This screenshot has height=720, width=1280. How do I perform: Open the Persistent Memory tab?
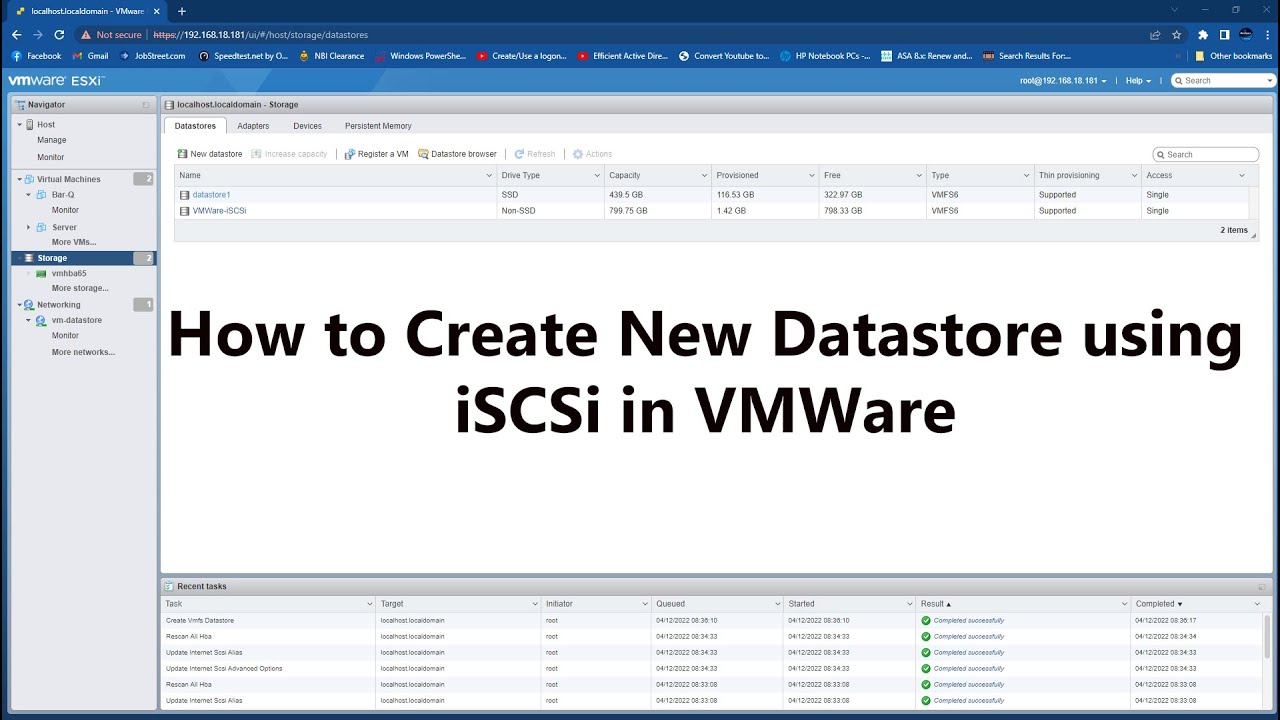[378, 126]
